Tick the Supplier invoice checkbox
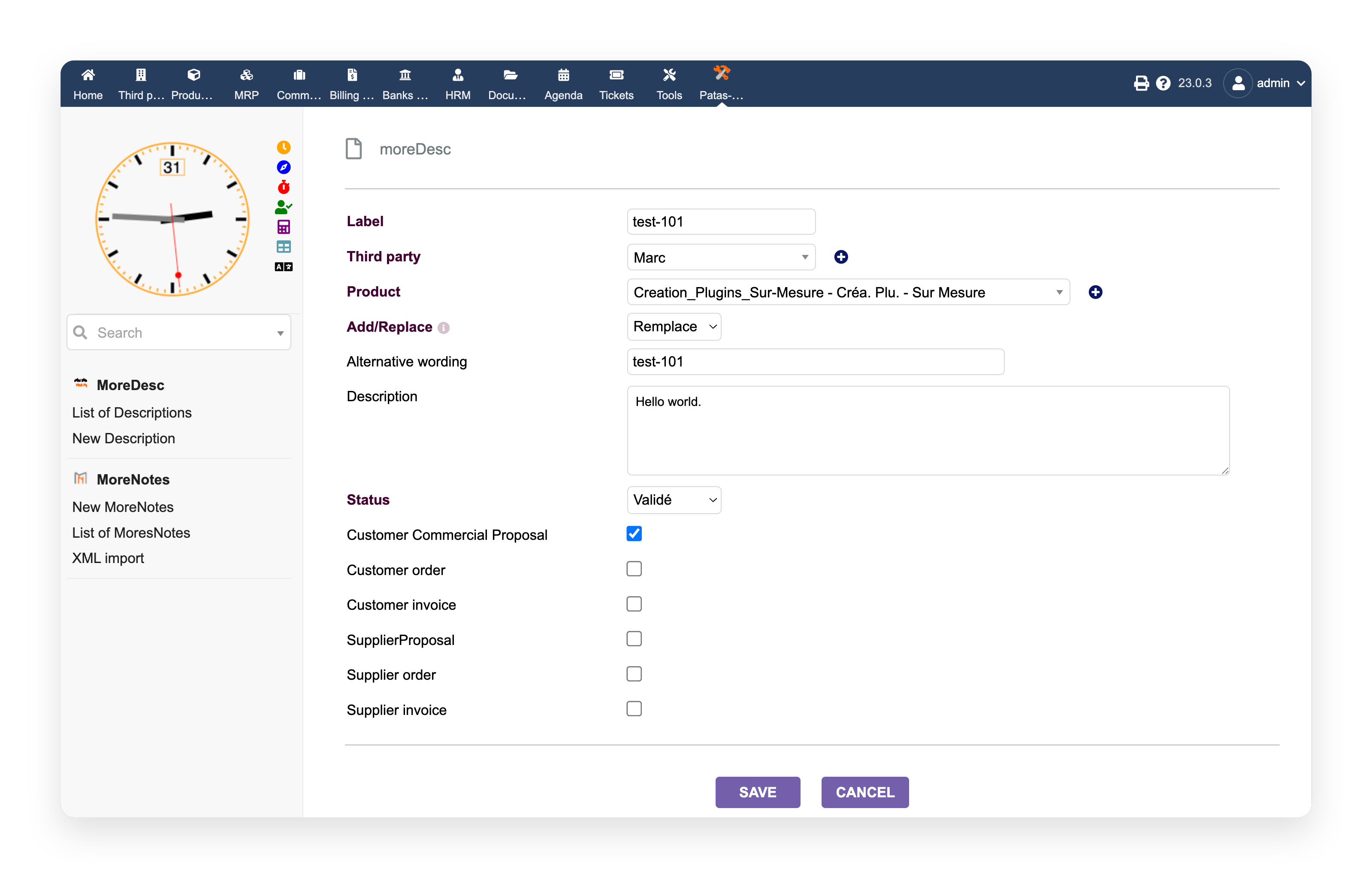Viewport: 1372px width, 878px height. tap(634, 708)
